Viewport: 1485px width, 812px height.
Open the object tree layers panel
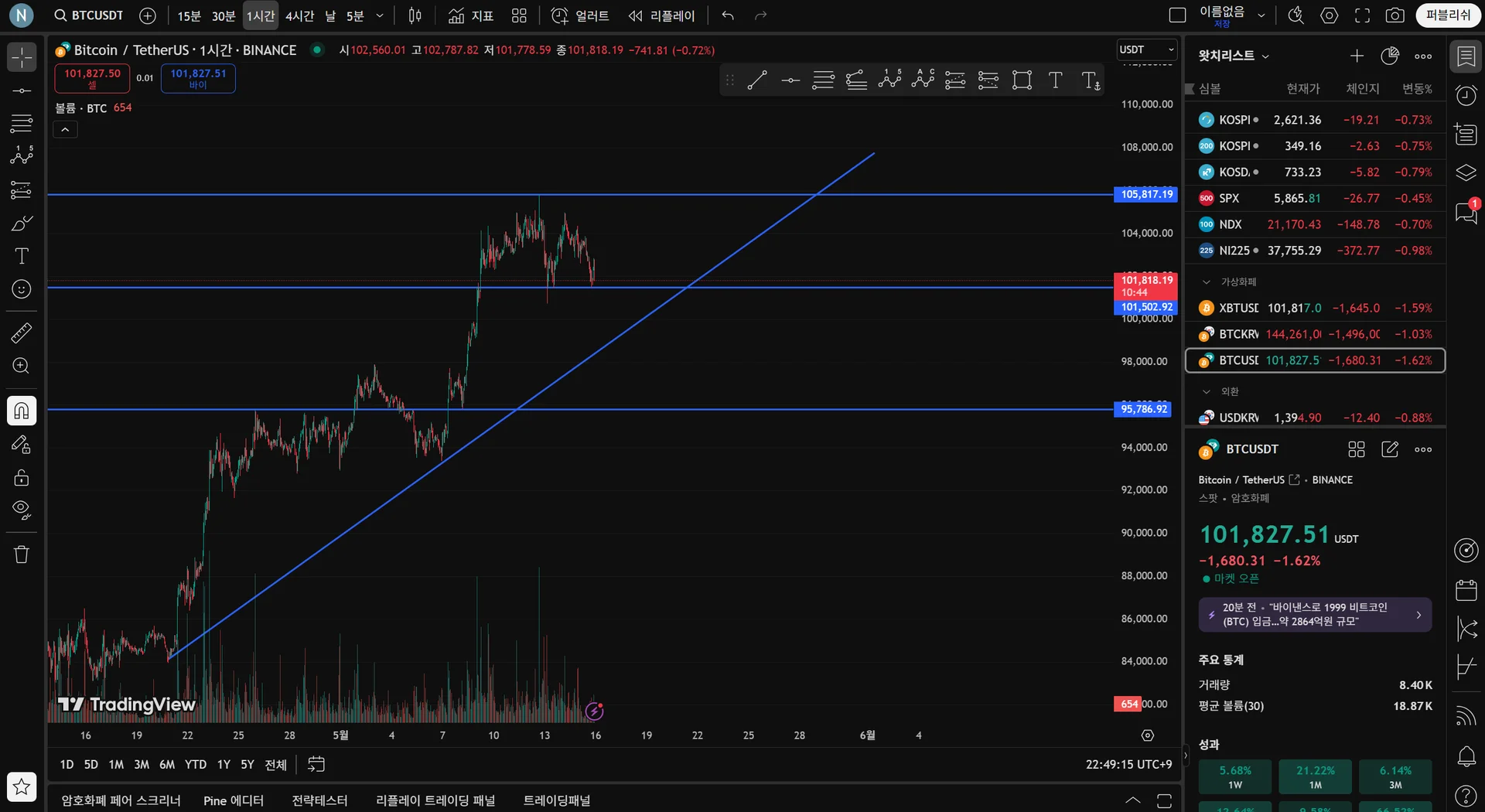(1466, 172)
